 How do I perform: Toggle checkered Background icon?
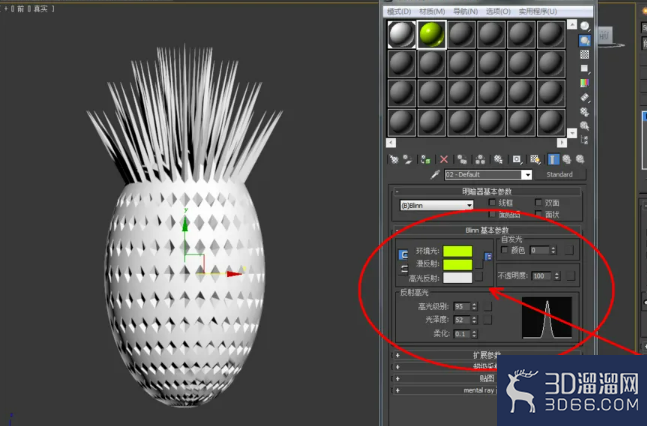(585, 54)
